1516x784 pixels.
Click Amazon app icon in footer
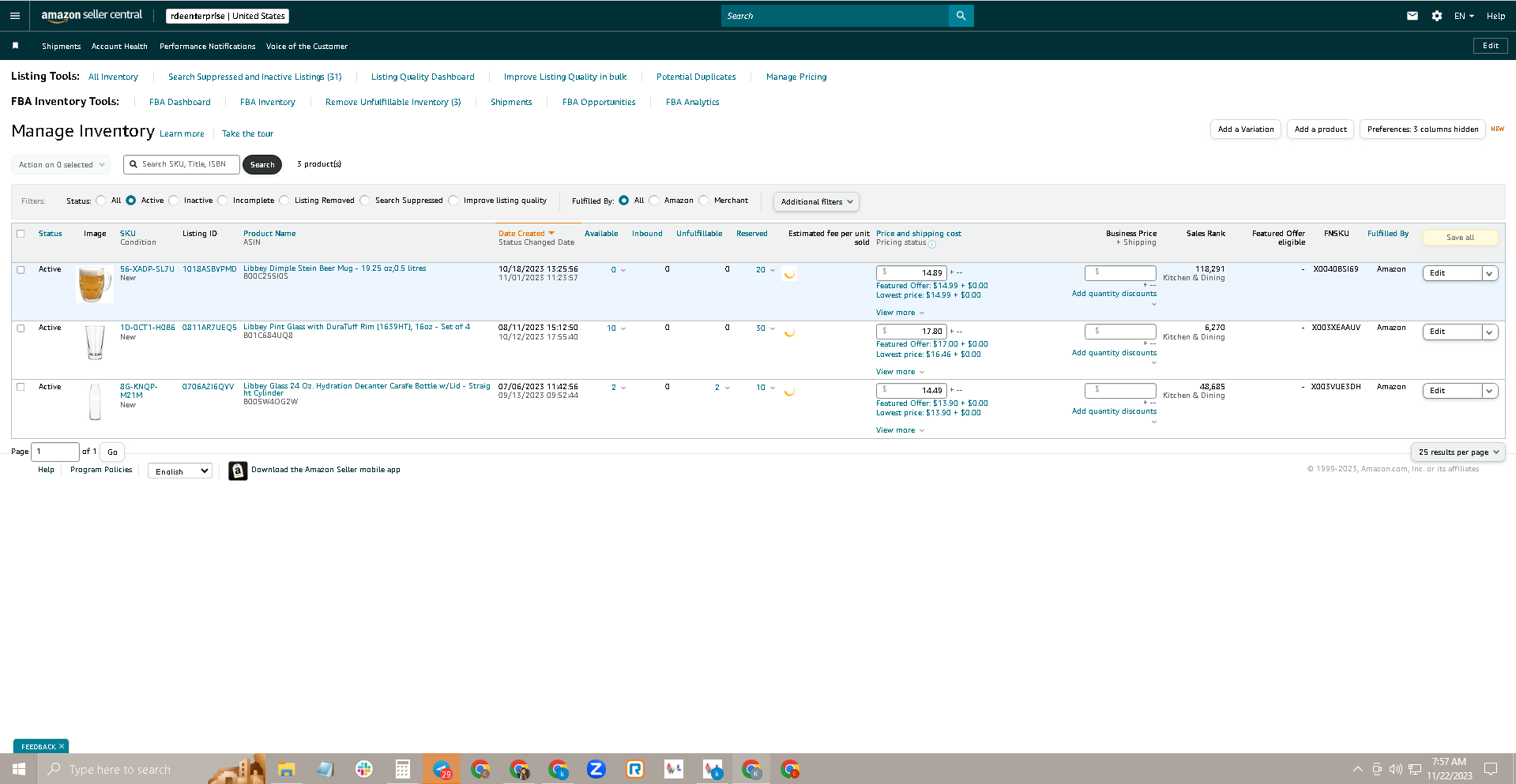(238, 471)
